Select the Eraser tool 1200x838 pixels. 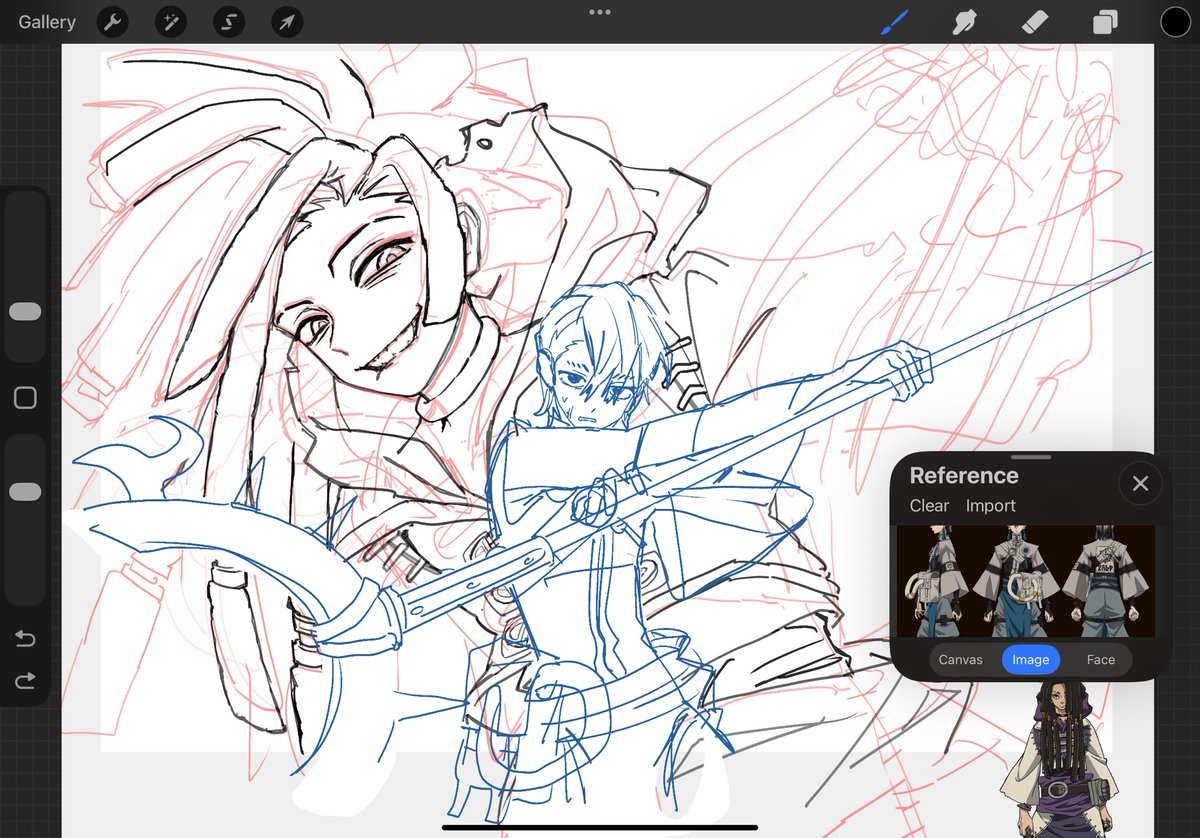point(1035,22)
